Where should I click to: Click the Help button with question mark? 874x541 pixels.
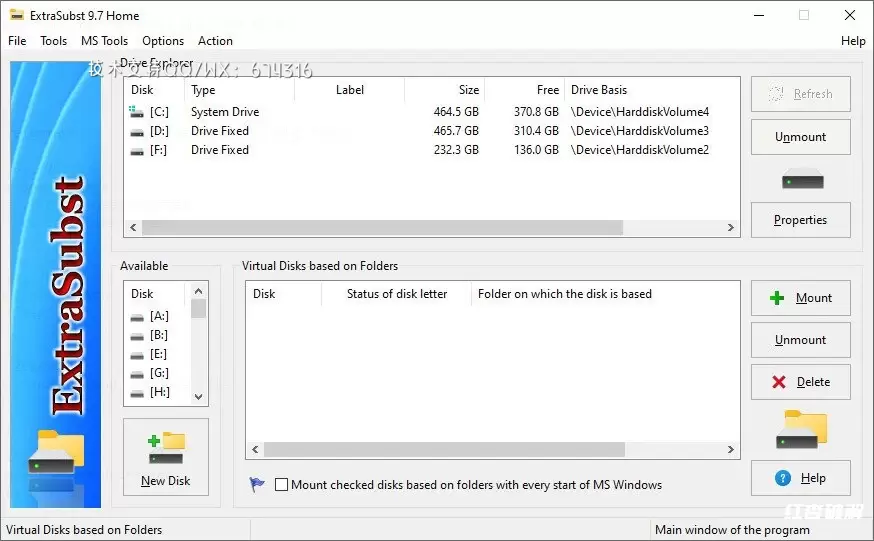[800, 478]
